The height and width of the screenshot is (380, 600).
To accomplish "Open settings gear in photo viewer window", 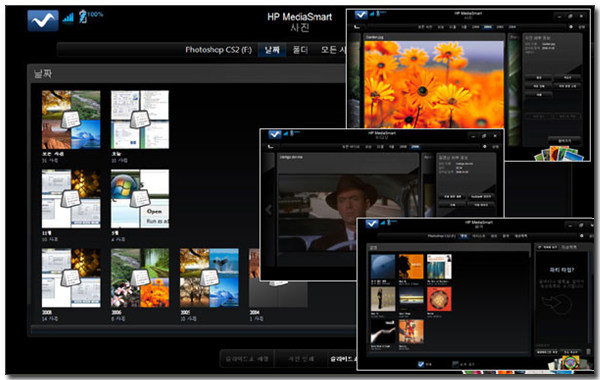I will tap(571, 27).
